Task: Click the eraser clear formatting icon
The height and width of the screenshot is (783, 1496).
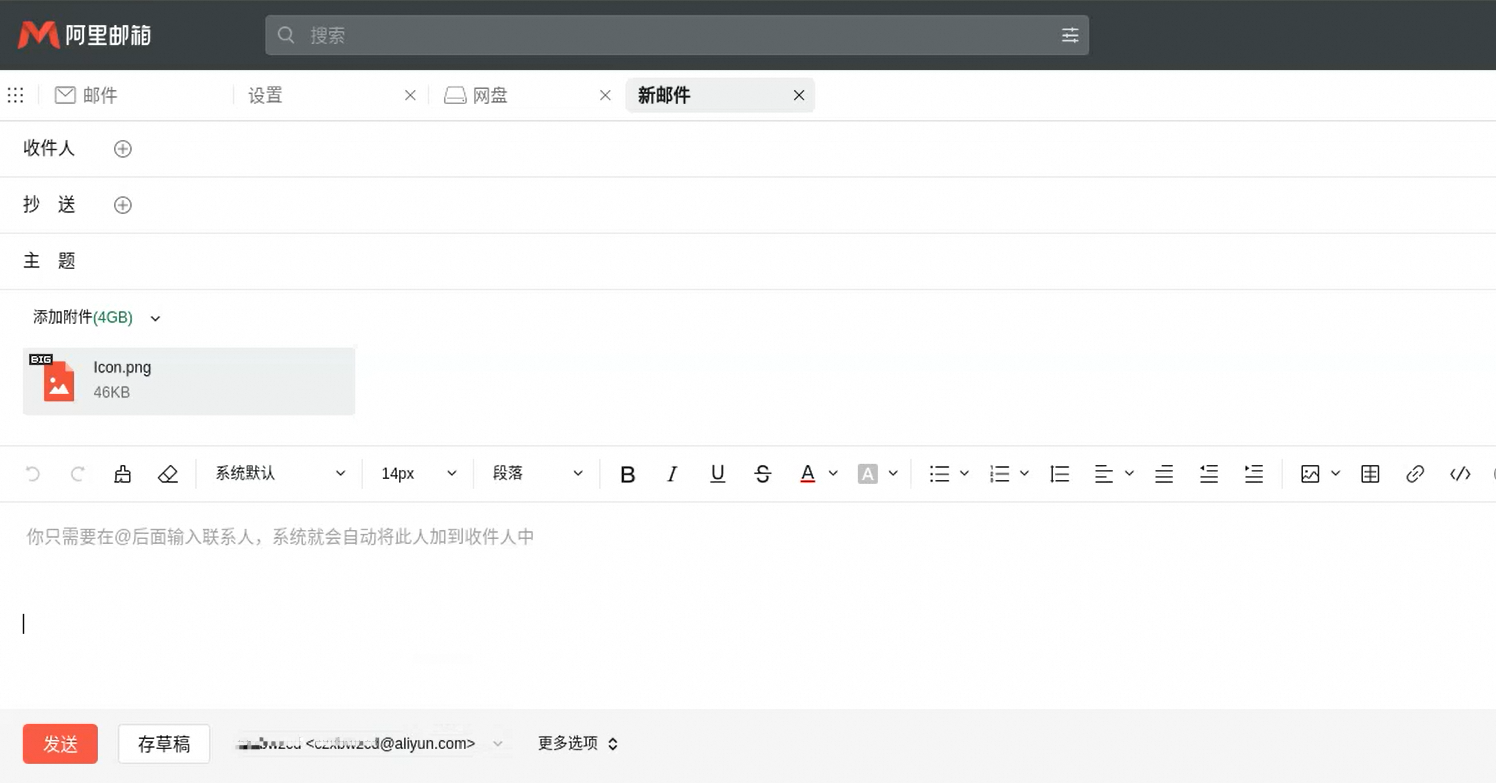Action: click(x=168, y=474)
